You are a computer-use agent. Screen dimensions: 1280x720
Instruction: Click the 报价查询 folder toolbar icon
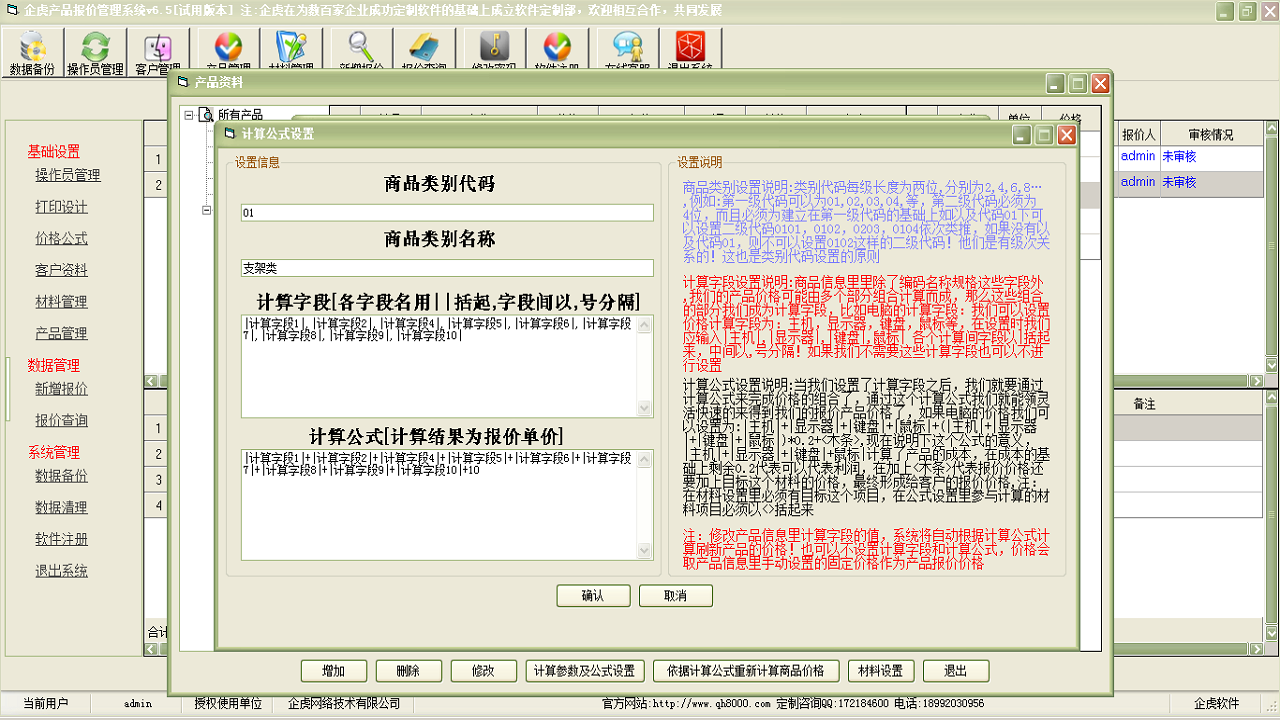tap(422, 50)
